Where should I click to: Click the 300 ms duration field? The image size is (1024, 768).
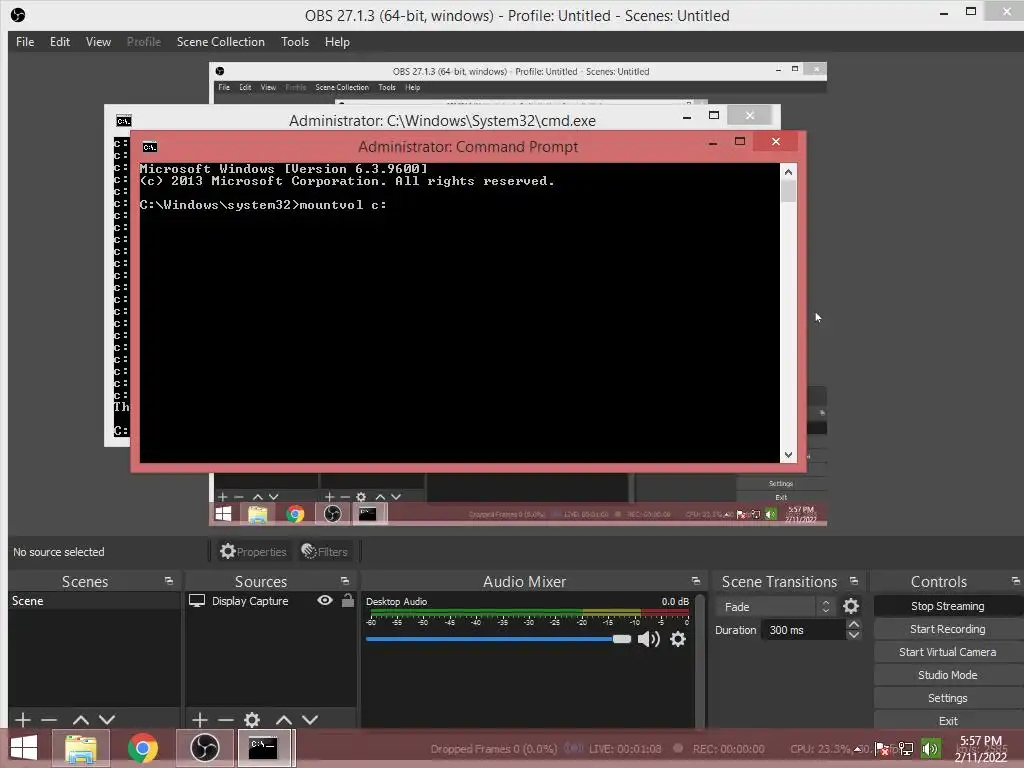(x=803, y=630)
